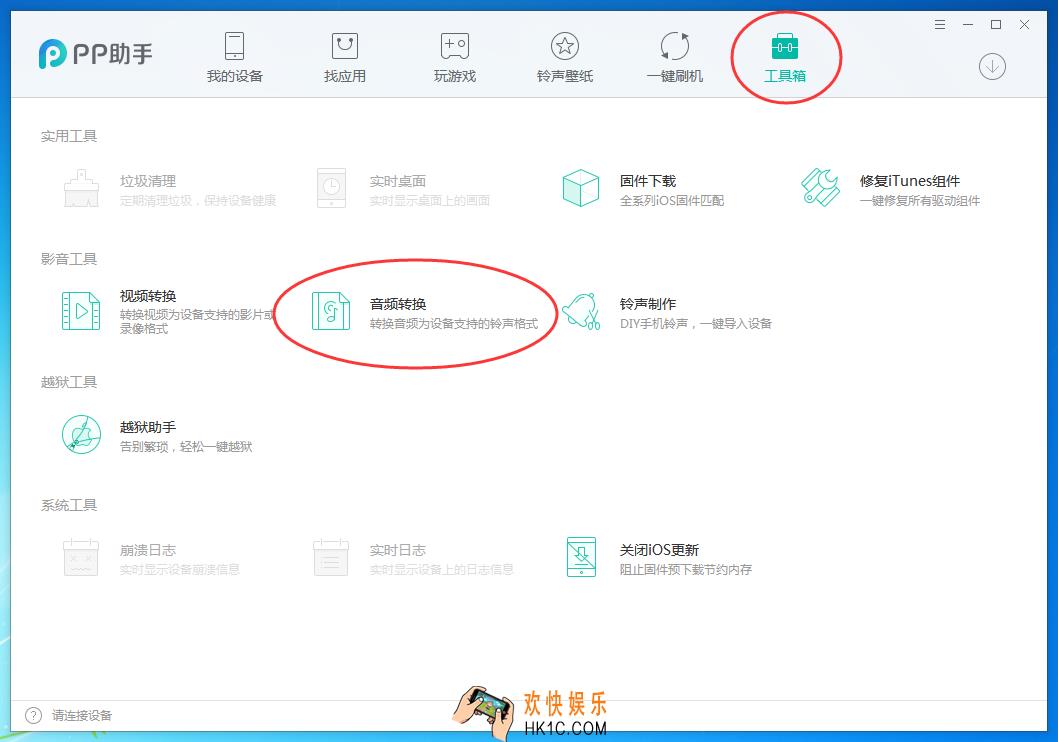Go to the 玩游戏 games tab

455,57
